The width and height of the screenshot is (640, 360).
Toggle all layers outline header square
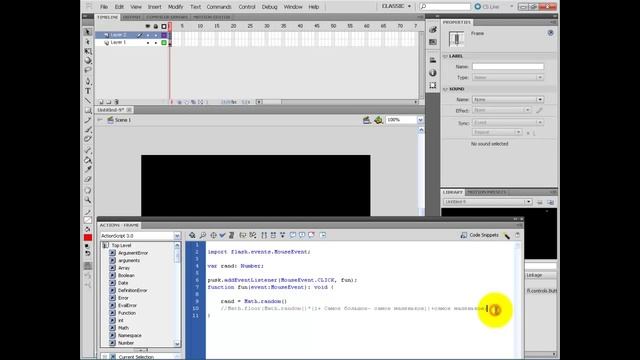click(164, 26)
